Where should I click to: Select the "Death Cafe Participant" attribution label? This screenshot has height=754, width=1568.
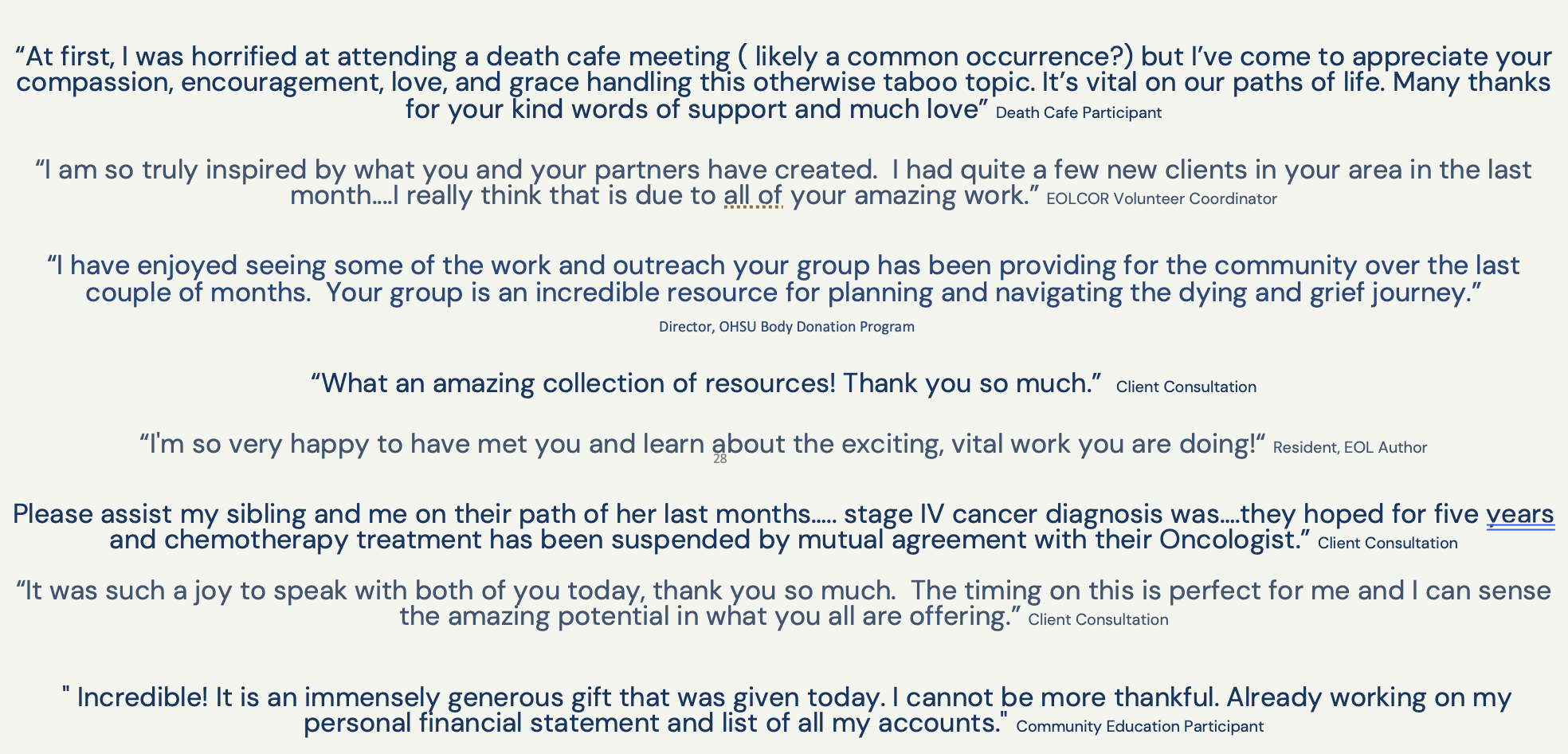1078,113
